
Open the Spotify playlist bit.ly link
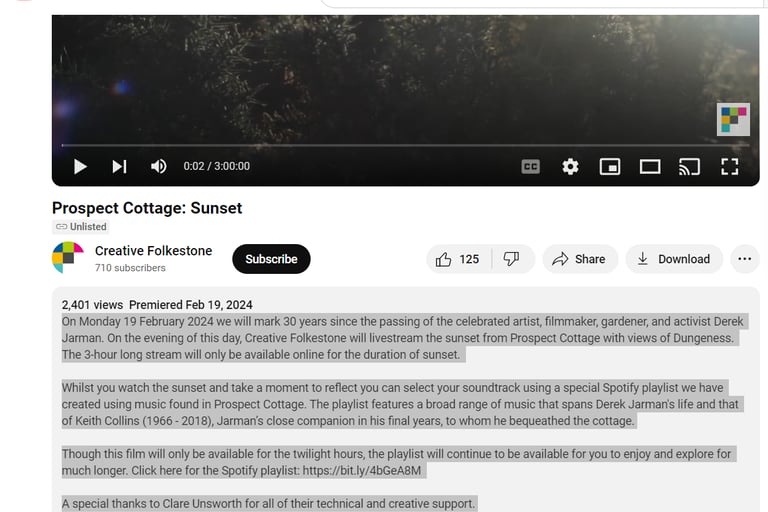point(360,470)
